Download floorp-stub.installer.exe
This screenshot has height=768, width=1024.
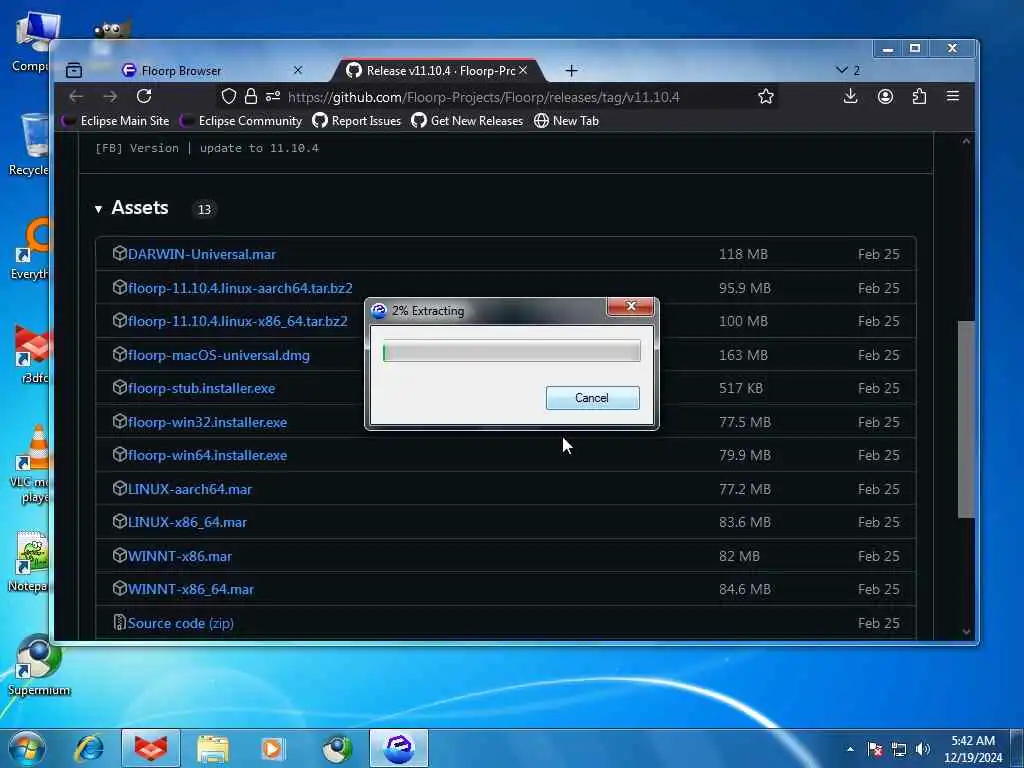201,389
